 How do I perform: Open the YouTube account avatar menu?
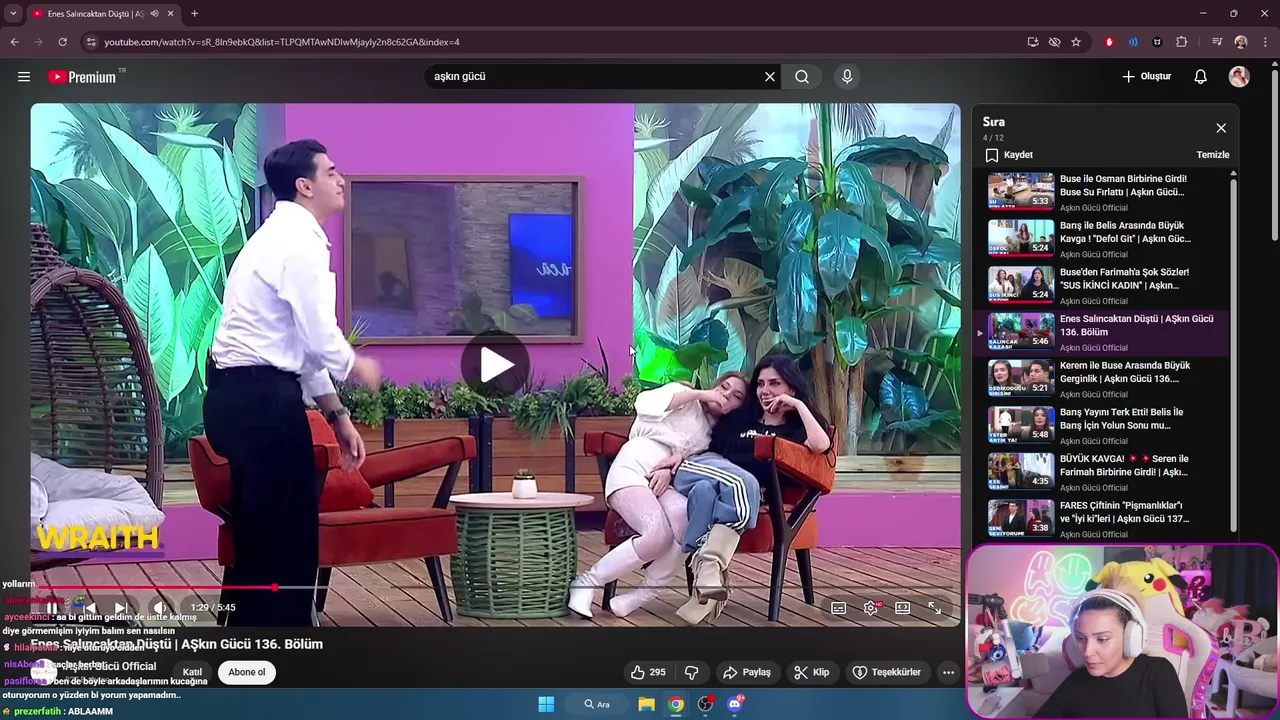(1239, 76)
